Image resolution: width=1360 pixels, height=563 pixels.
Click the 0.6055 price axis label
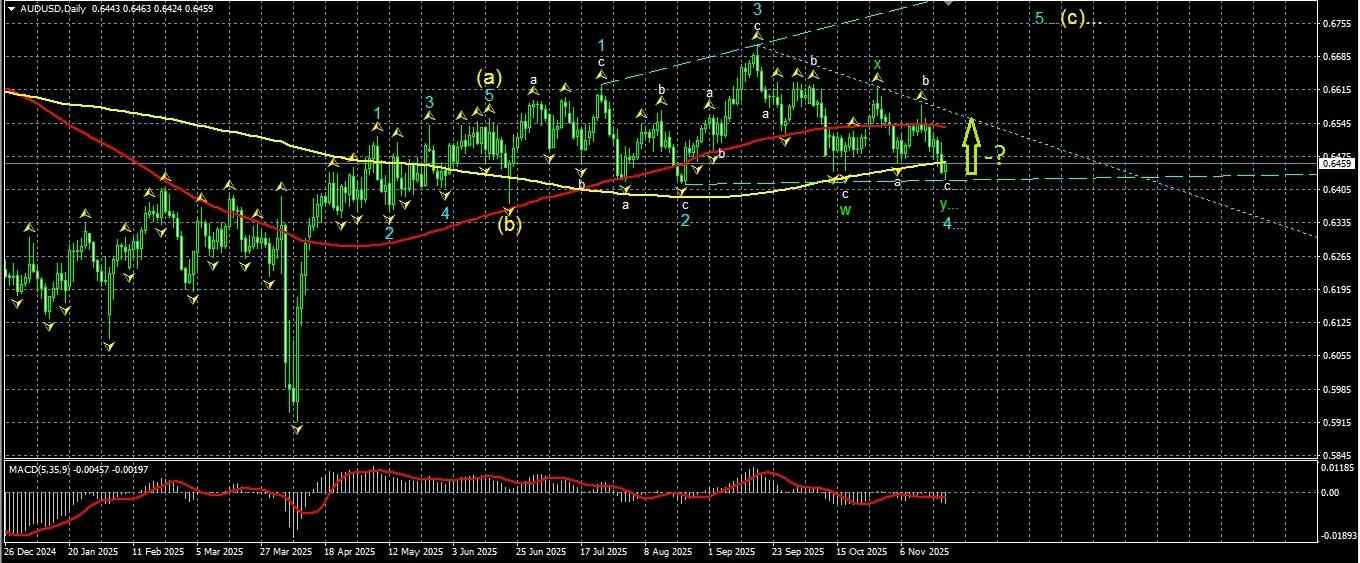(x=1336, y=356)
